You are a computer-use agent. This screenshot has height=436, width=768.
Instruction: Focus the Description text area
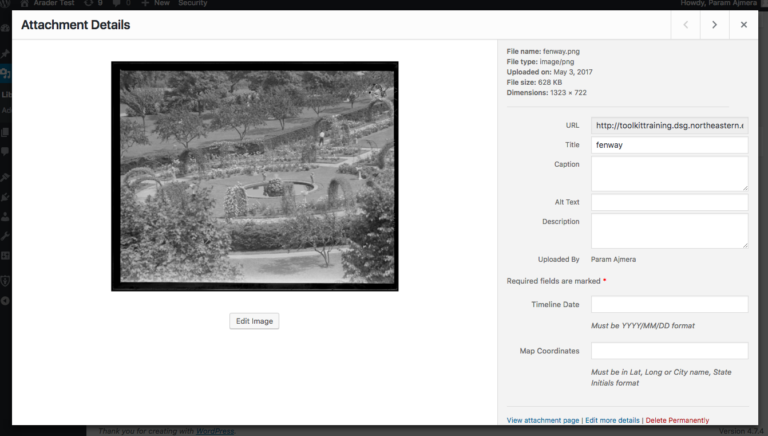click(669, 230)
